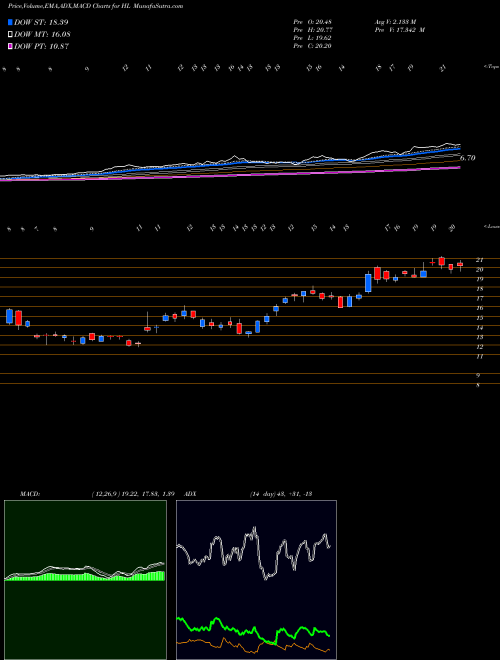Click price axis label 18
Screen dimensions: 500x660
pos(479,289)
